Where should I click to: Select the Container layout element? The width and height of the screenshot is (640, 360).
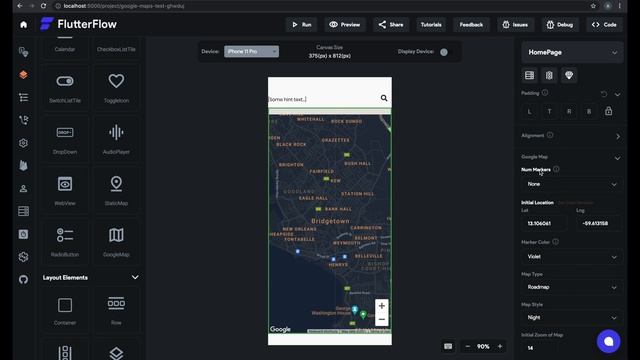[65, 311]
